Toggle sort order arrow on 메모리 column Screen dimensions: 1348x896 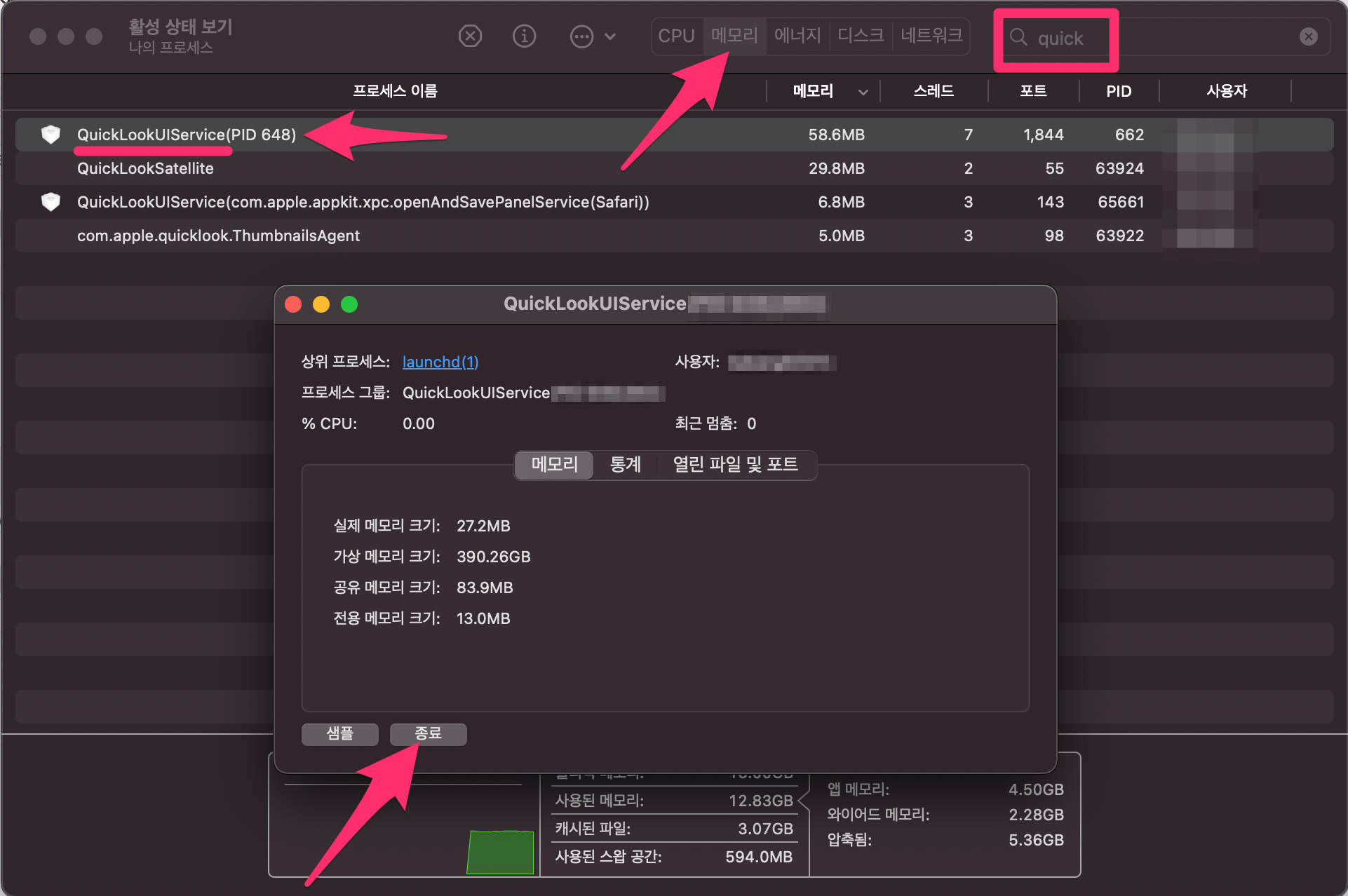(x=863, y=92)
